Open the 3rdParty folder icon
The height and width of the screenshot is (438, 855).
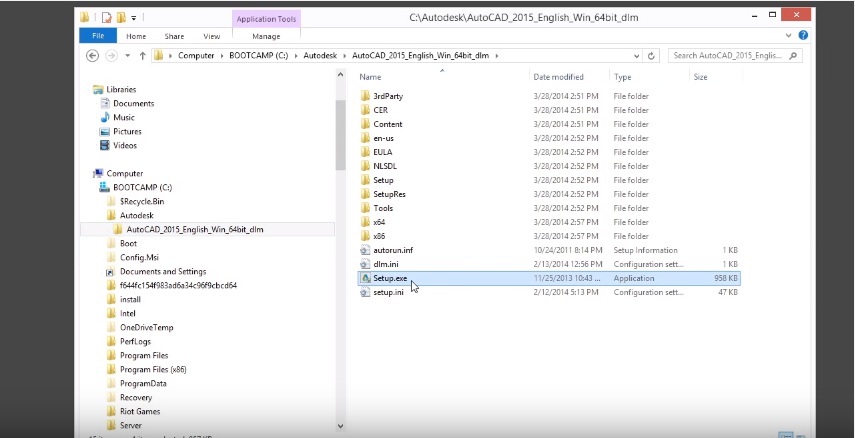tap(365, 96)
